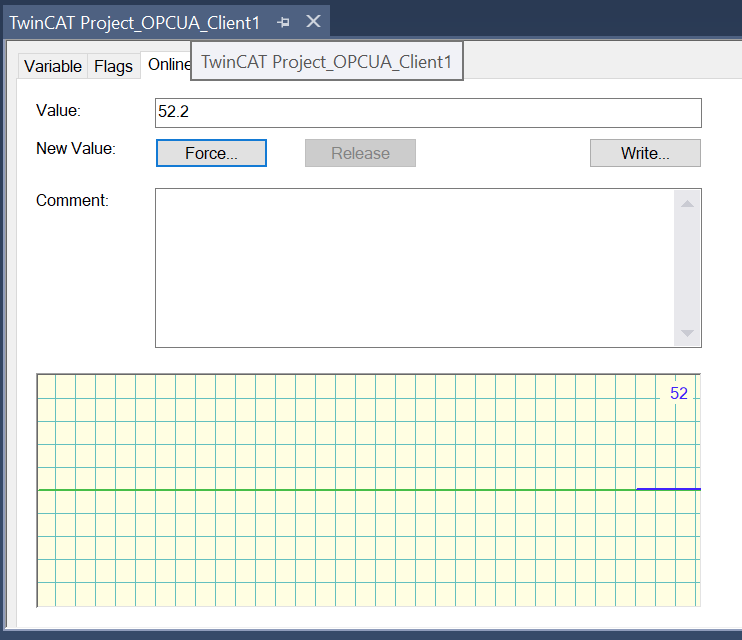Close the TwinCAT Project_OPCUA_Client1 tab
This screenshot has height=640, width=742.
point(313,21)
